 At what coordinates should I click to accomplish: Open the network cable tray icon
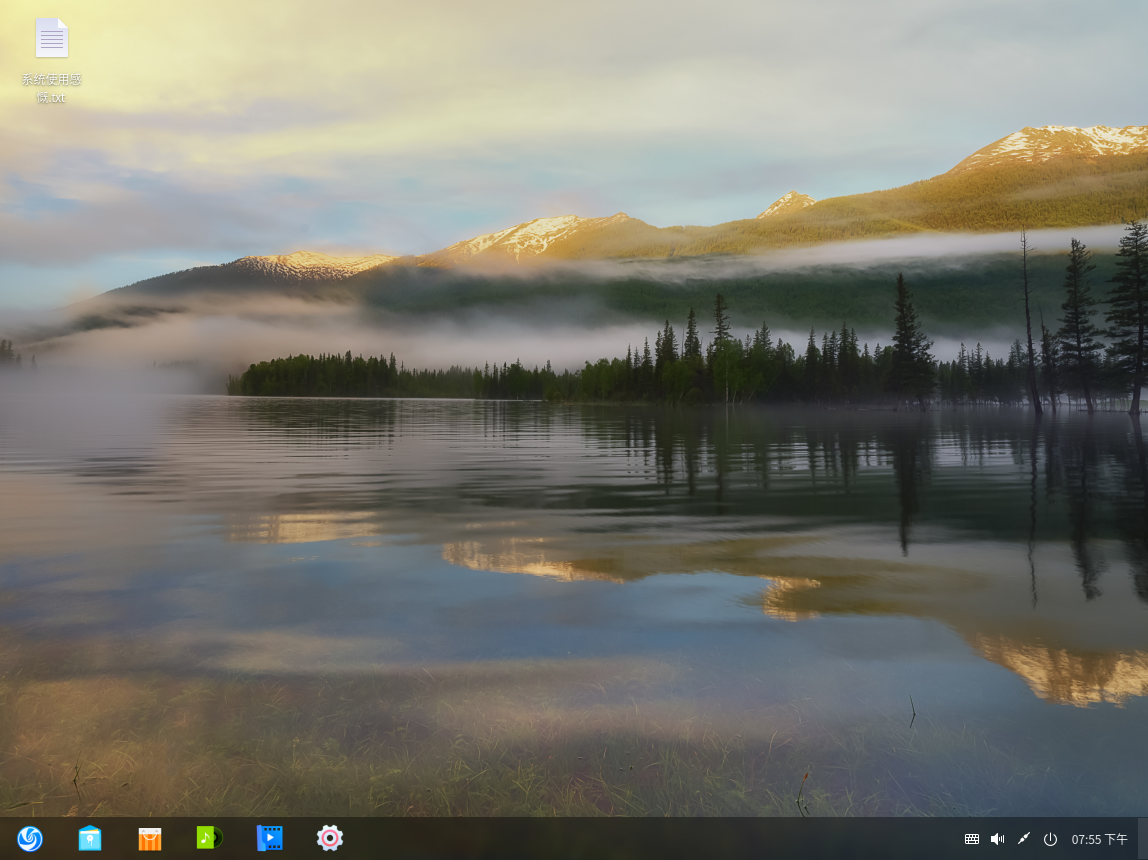pos(1024,839)
